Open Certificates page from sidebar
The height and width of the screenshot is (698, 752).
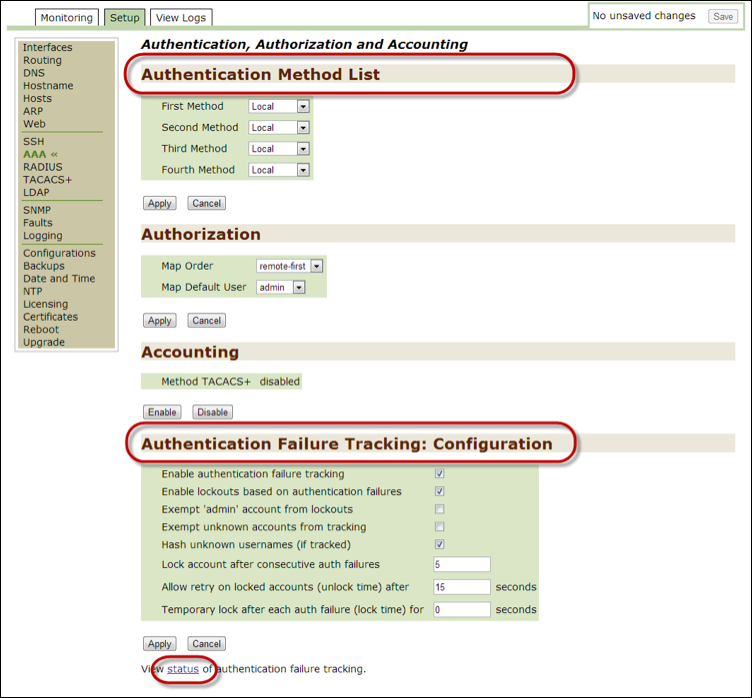(x=50, y=317)
